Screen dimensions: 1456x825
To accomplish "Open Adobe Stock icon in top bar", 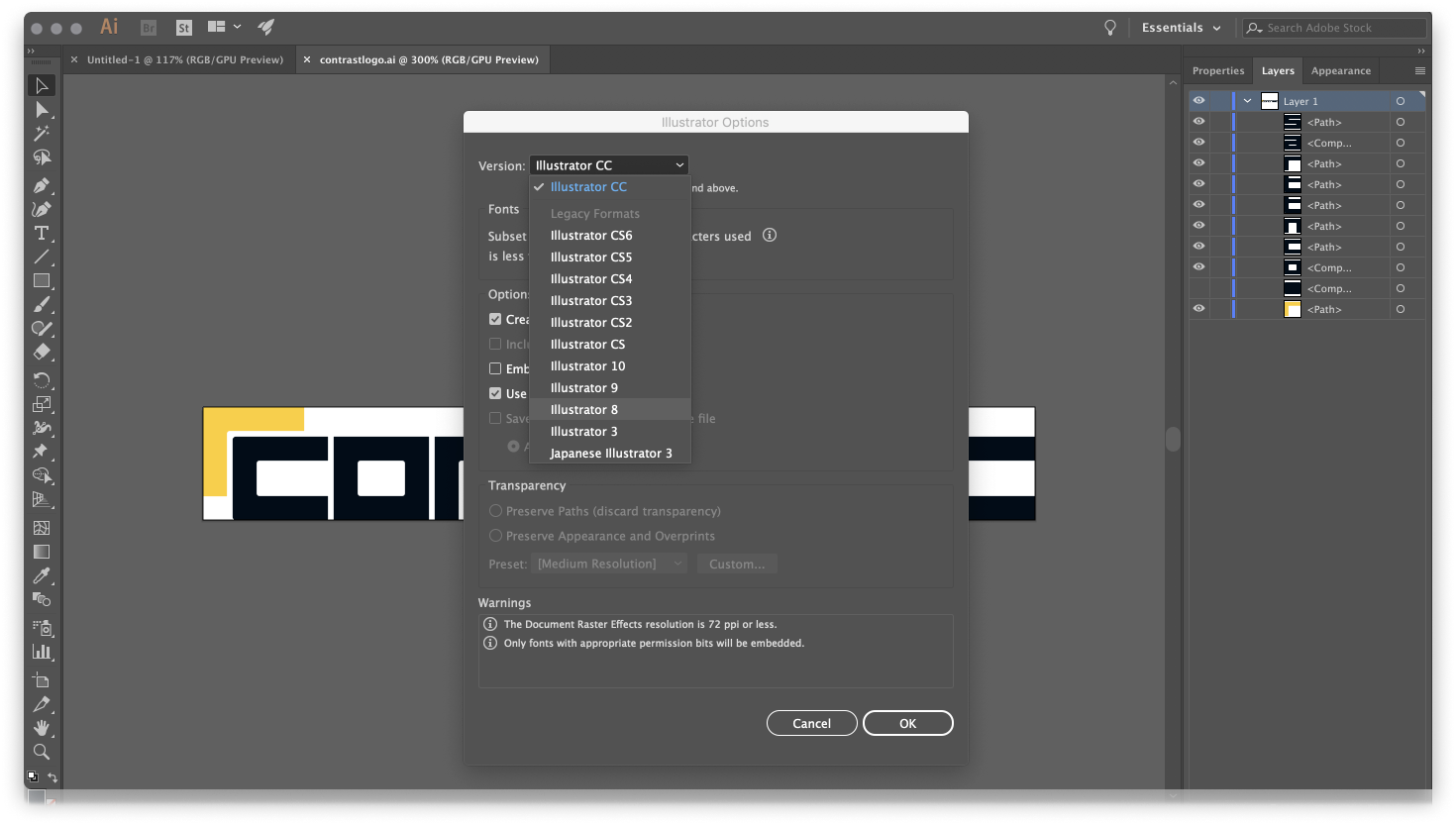I will click(x=183, y=28).
